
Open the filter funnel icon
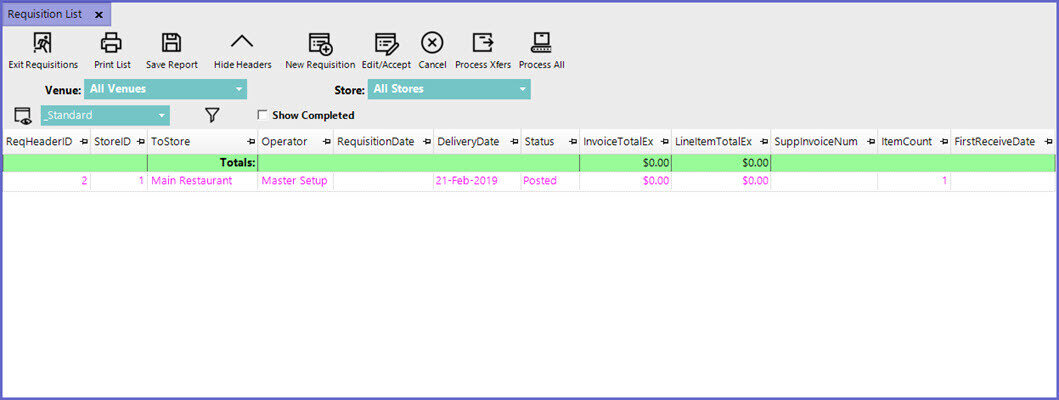click(x=212, y=116)
